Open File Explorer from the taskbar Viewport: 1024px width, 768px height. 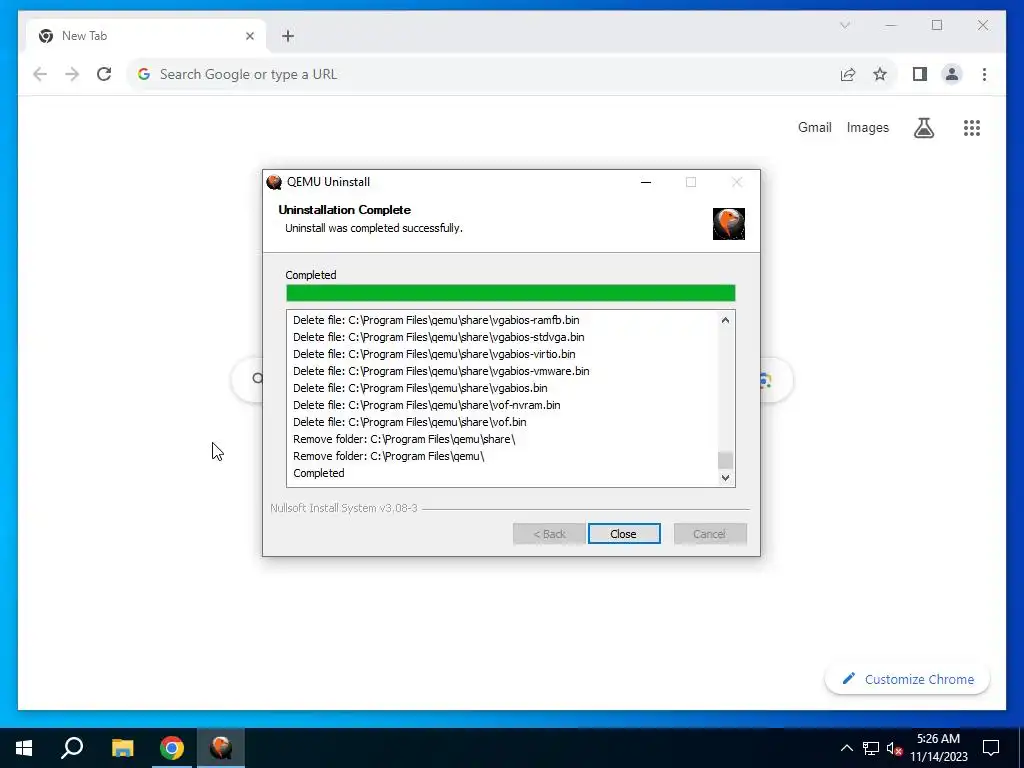tap(122, 748)
